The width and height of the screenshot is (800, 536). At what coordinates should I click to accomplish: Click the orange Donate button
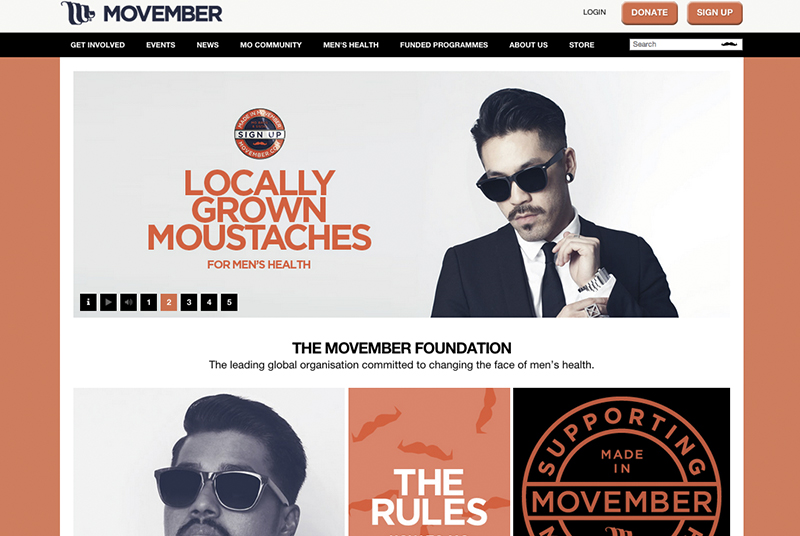pos(649,13)
